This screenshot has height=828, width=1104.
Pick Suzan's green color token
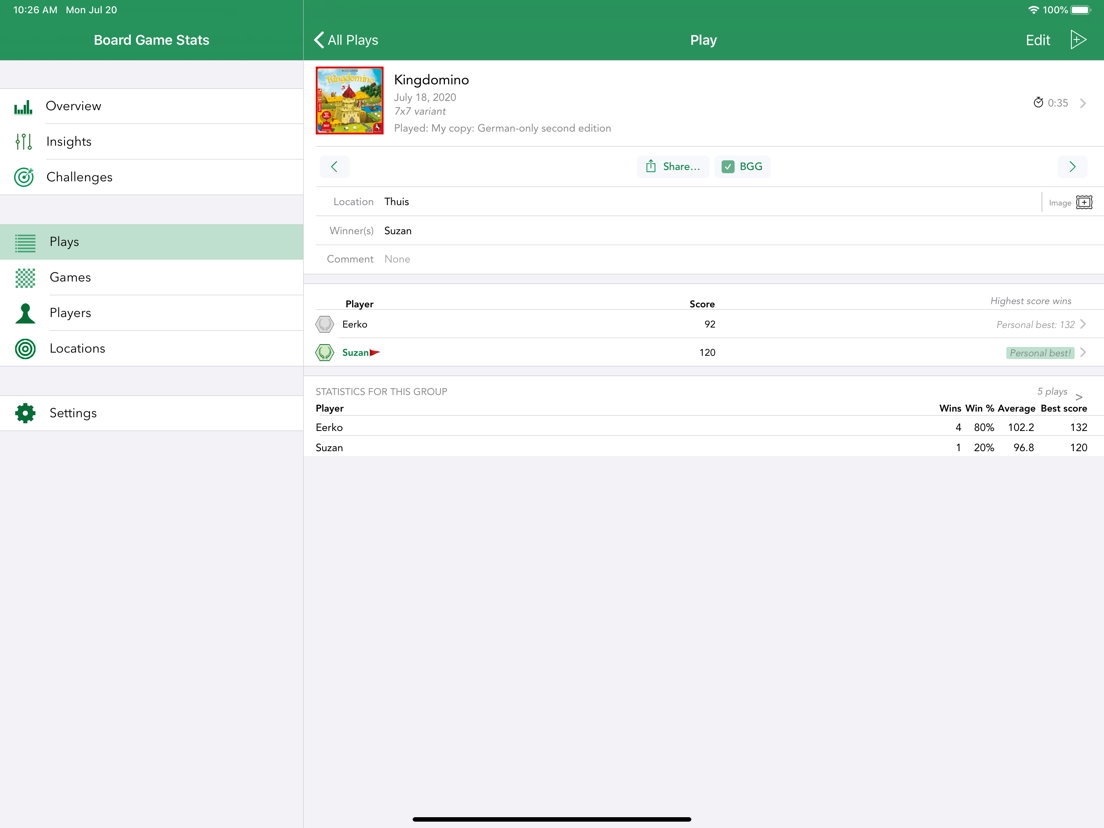[x=324, y=352]
